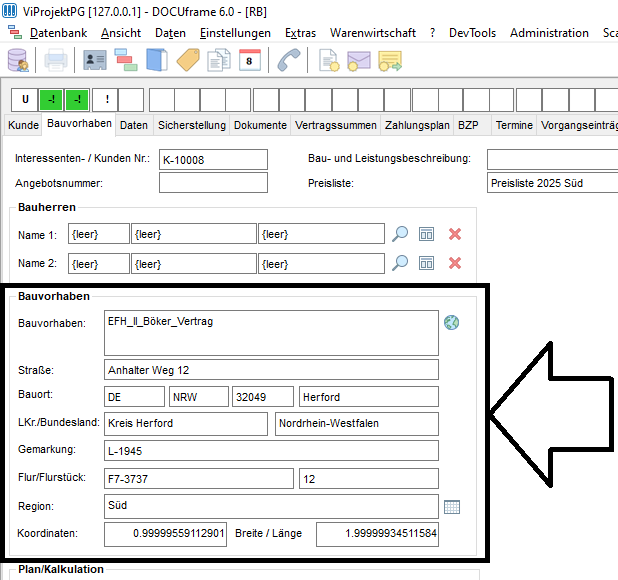Screen dimensions: 618x580
Task: Click the Straße field with Anhalter Weg 12
Action: pos(271,370)
